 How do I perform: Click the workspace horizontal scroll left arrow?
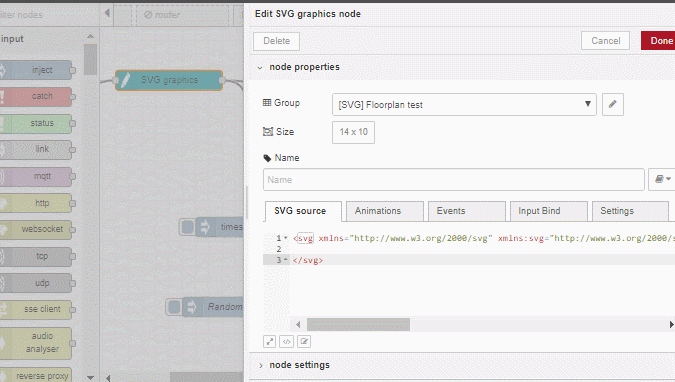108,378
